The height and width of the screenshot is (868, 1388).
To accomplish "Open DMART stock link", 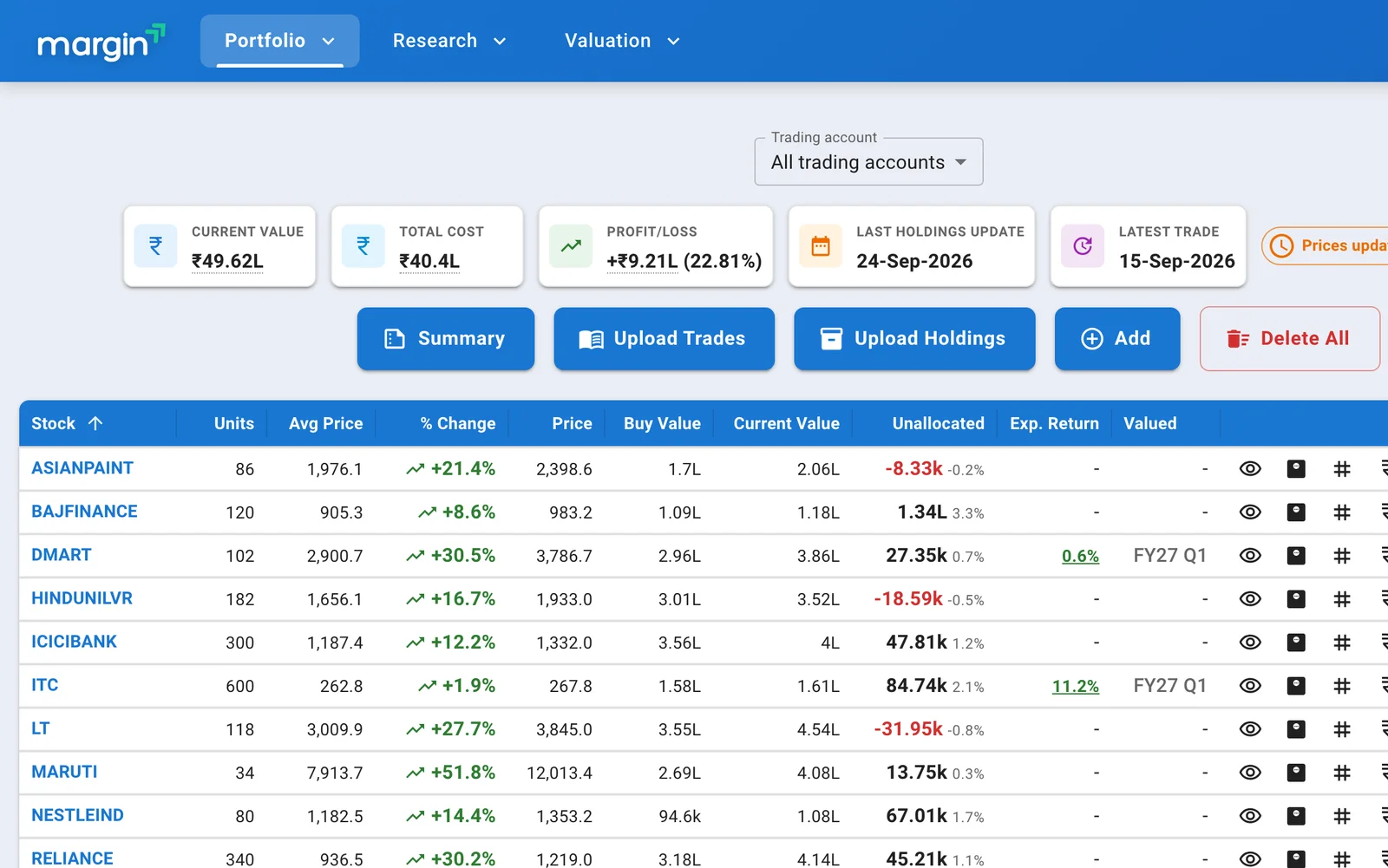I will click(62, 555).
